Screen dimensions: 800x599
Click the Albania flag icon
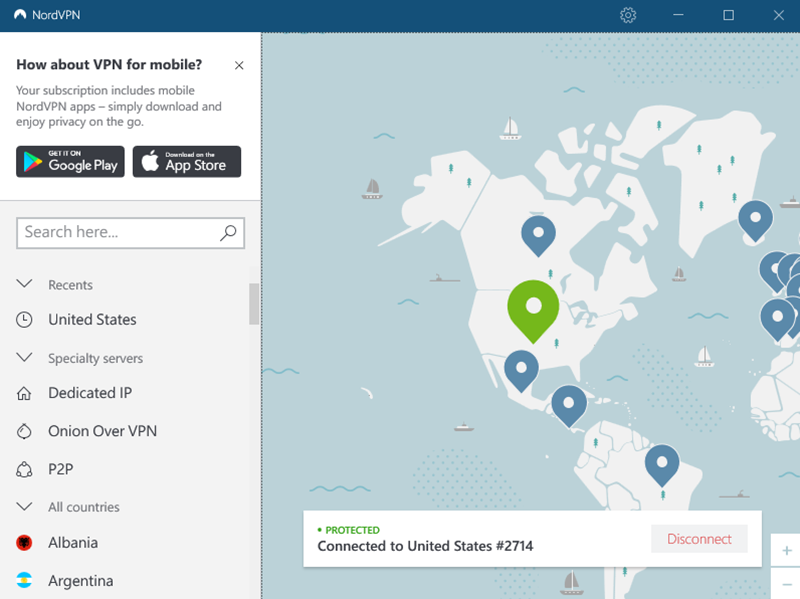pos(24,542)
